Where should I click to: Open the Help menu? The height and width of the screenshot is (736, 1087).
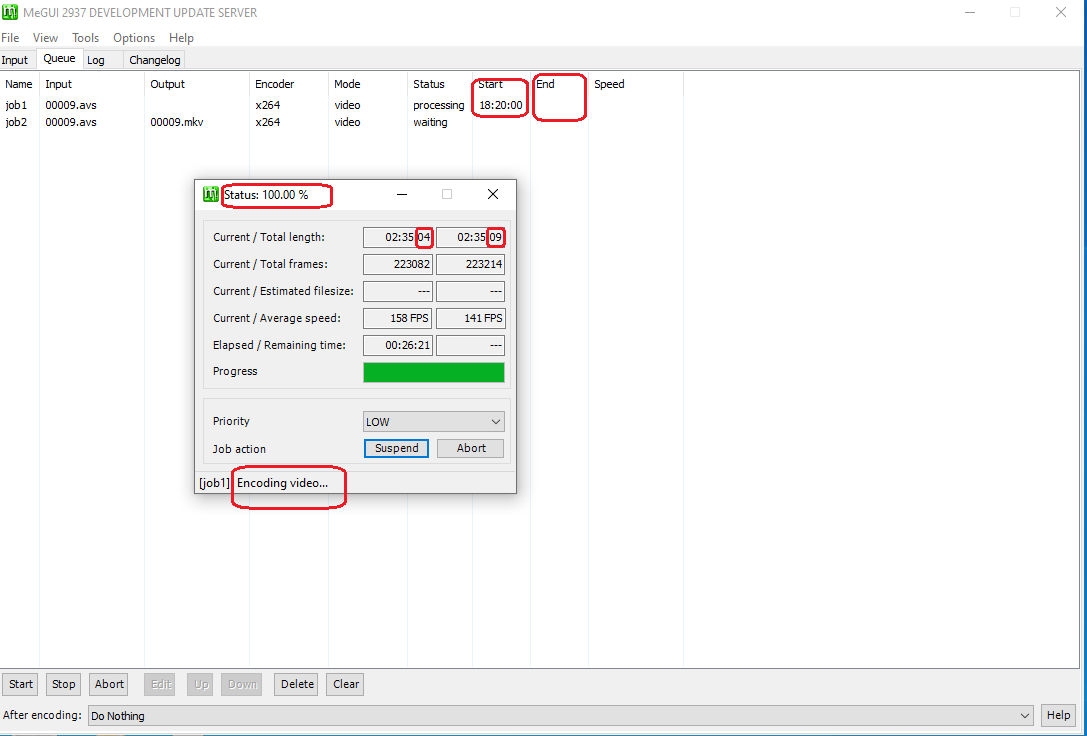coord(181,38)
